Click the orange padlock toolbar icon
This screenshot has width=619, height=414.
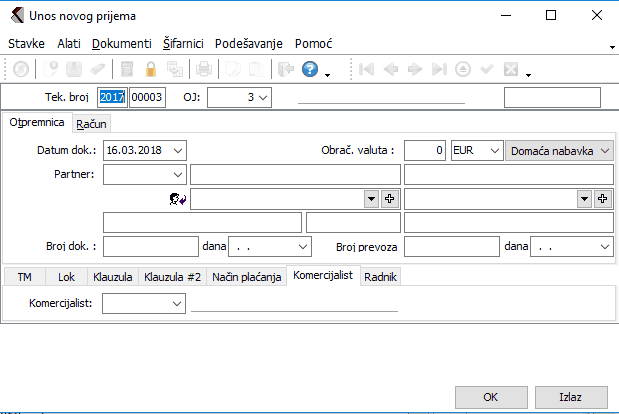(151, 70)
